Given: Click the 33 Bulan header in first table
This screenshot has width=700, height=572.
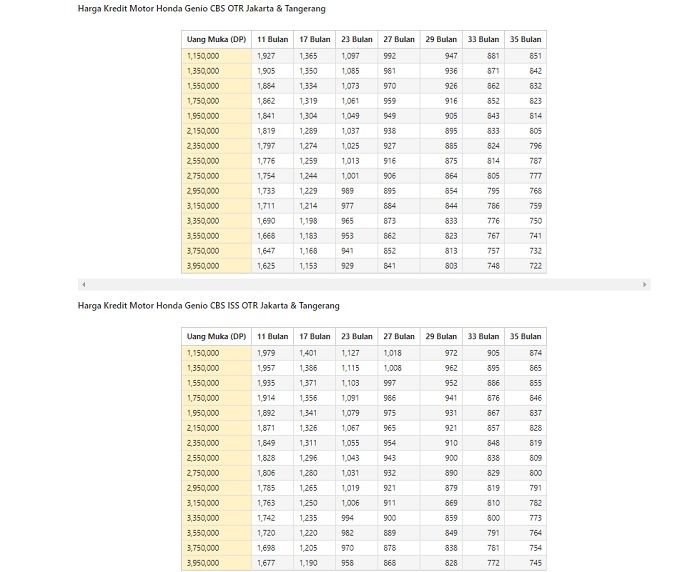Looking at the screenshot, I should pos(483,39).
